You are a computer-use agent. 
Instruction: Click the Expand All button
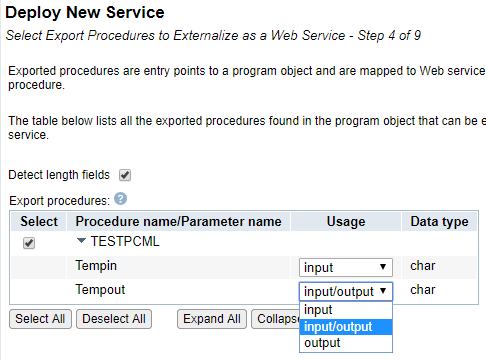(212, 319)
